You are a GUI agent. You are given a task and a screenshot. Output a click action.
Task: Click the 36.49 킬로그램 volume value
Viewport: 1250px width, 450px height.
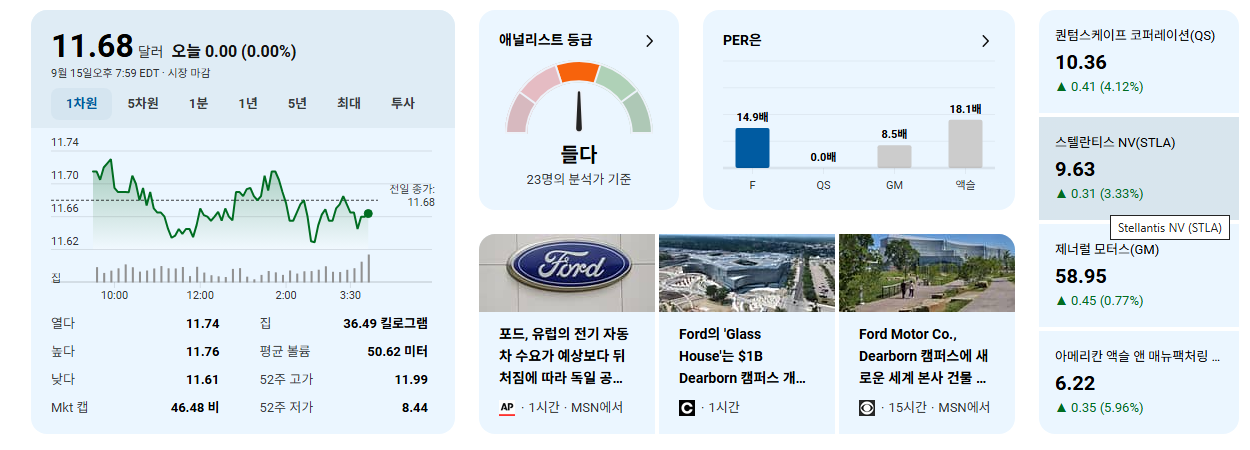click(385, 323)
